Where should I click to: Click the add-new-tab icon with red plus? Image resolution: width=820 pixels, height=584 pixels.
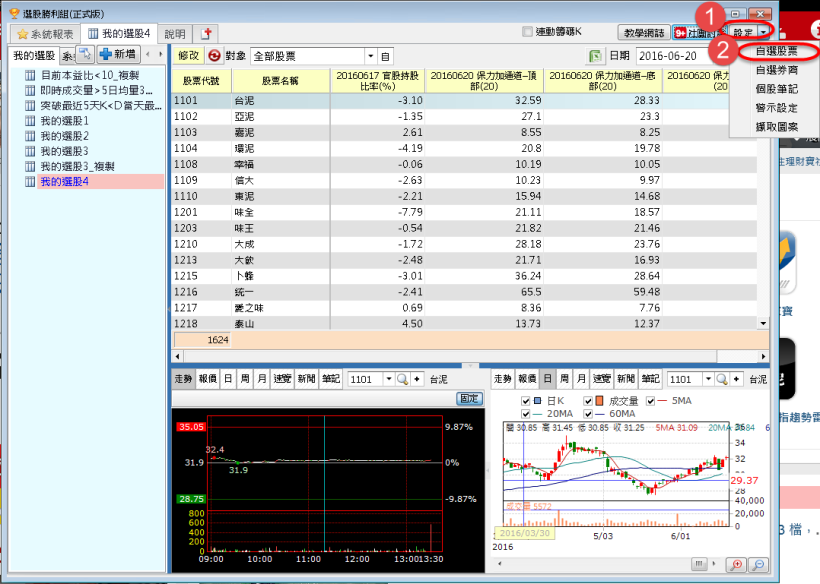(x=208, y=34)
